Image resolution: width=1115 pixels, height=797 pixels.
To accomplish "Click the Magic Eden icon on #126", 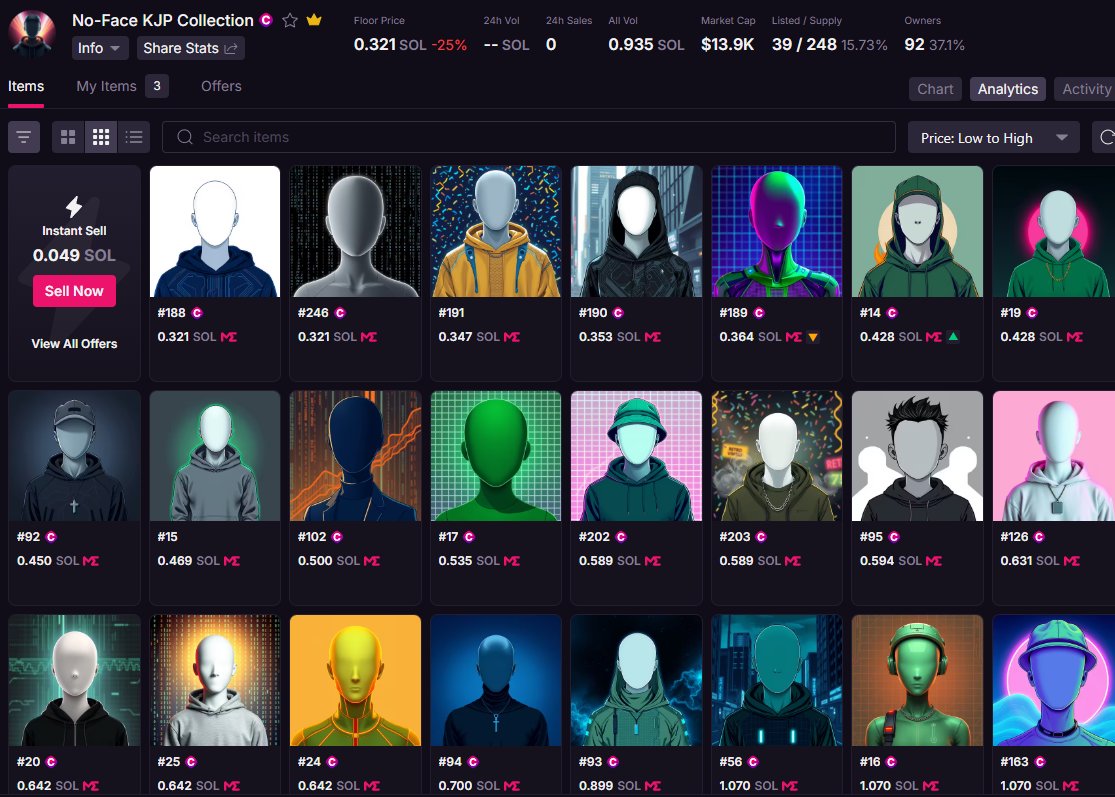I will click(1072, 561).
